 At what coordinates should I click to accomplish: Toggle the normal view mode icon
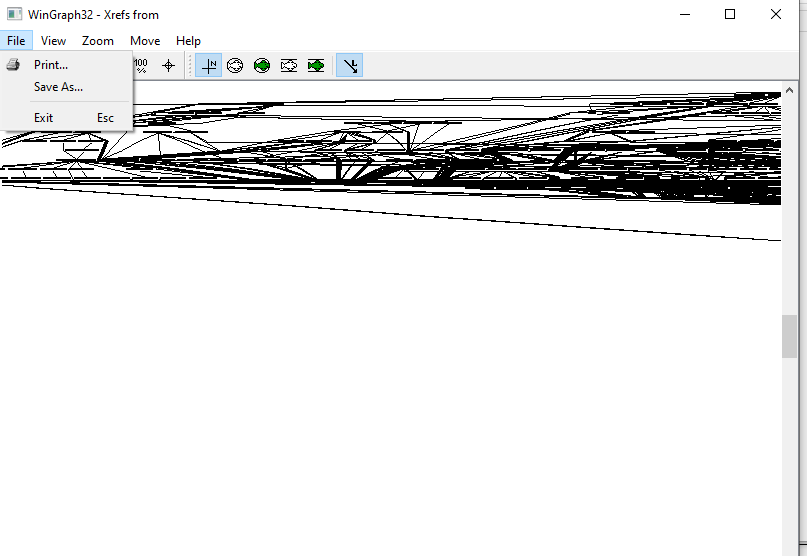click(x=208, y=65)
